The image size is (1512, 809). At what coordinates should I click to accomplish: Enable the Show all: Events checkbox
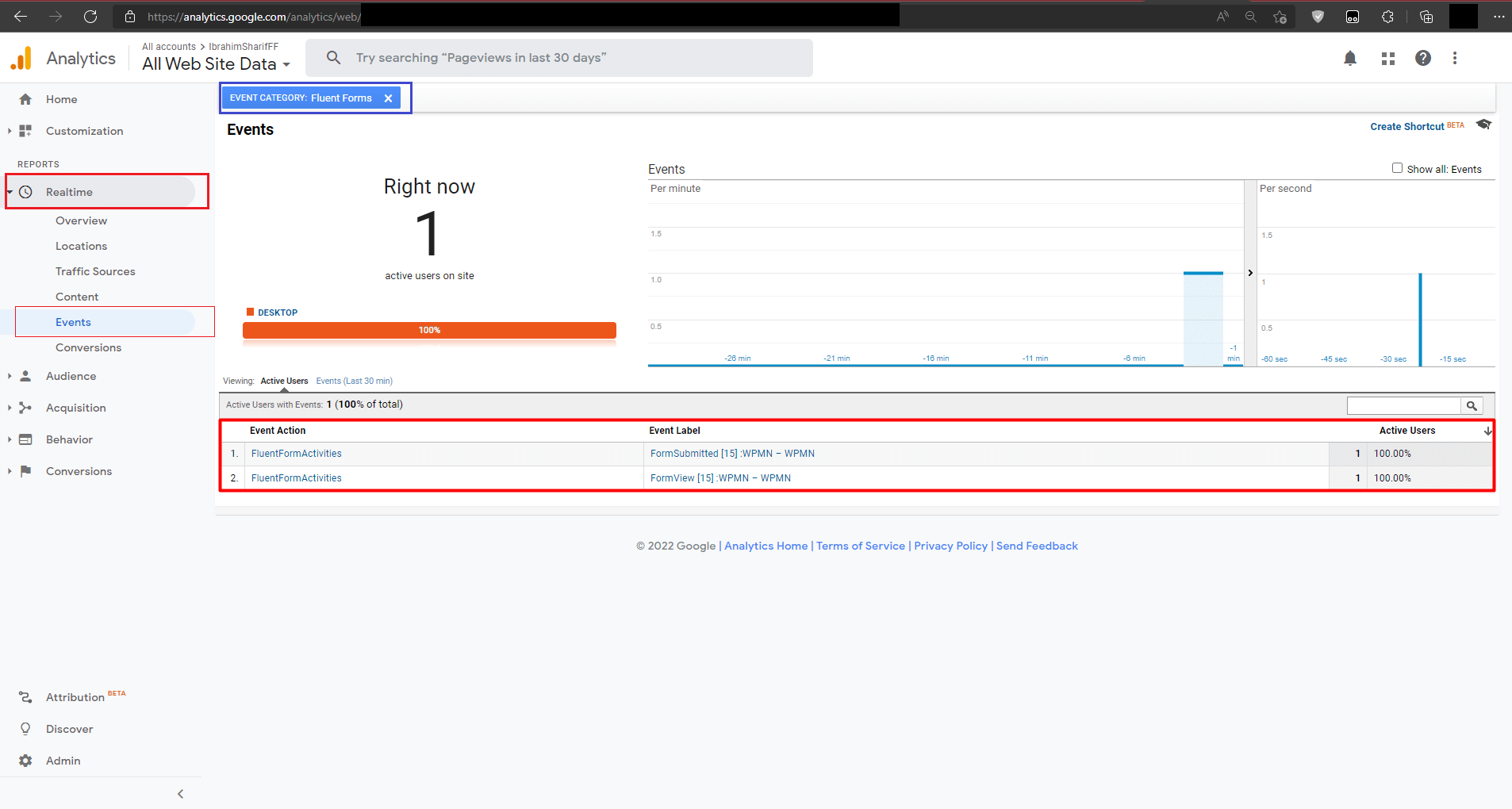pos(1397,168)
